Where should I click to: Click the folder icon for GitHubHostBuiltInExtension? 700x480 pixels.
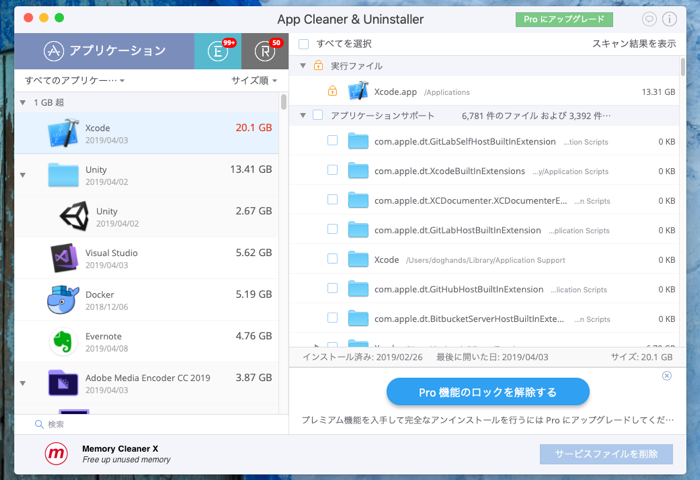pos(358,289)
